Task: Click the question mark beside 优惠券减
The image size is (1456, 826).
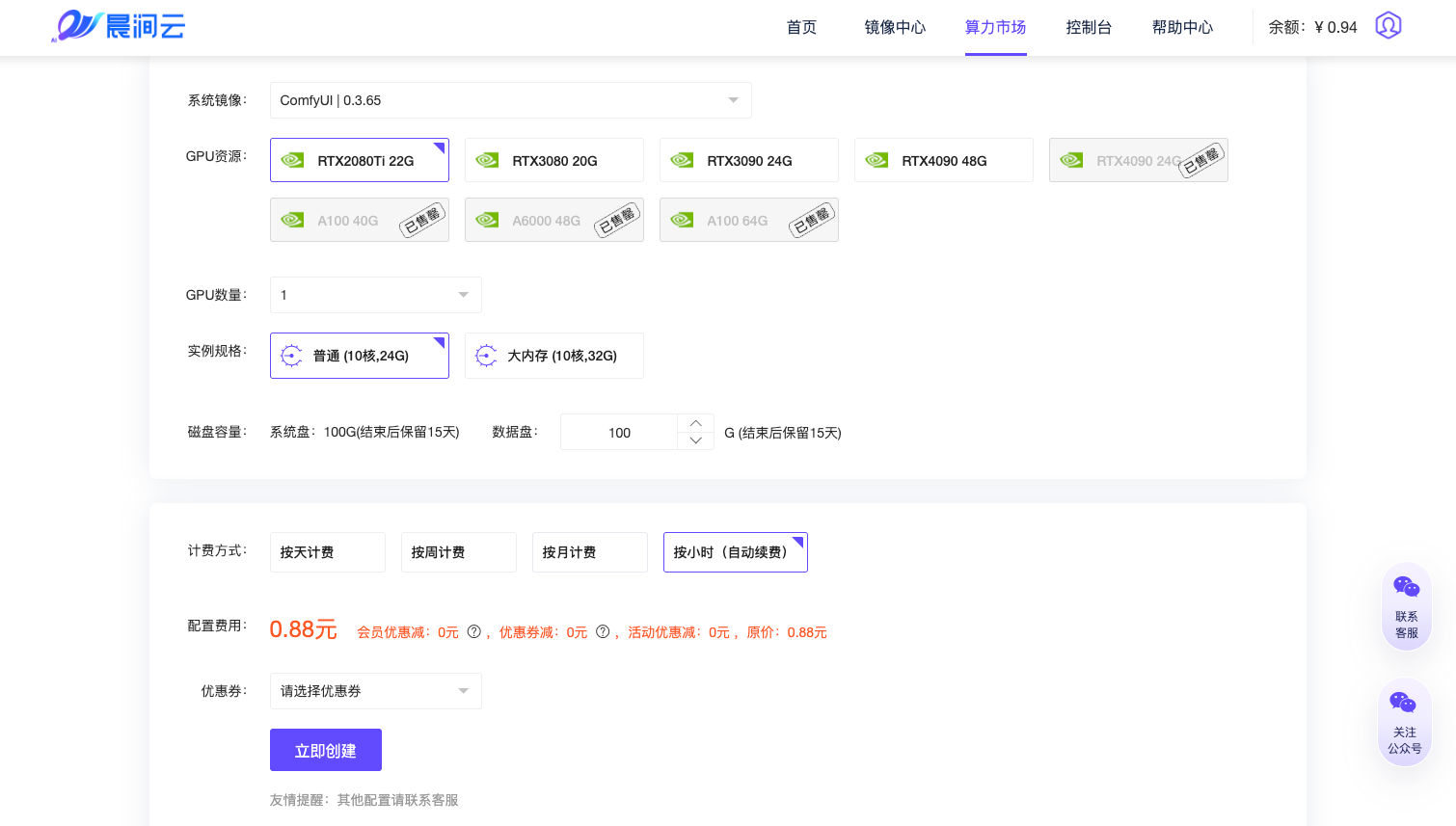Action: pyautogui.click(x=603, y=632)
